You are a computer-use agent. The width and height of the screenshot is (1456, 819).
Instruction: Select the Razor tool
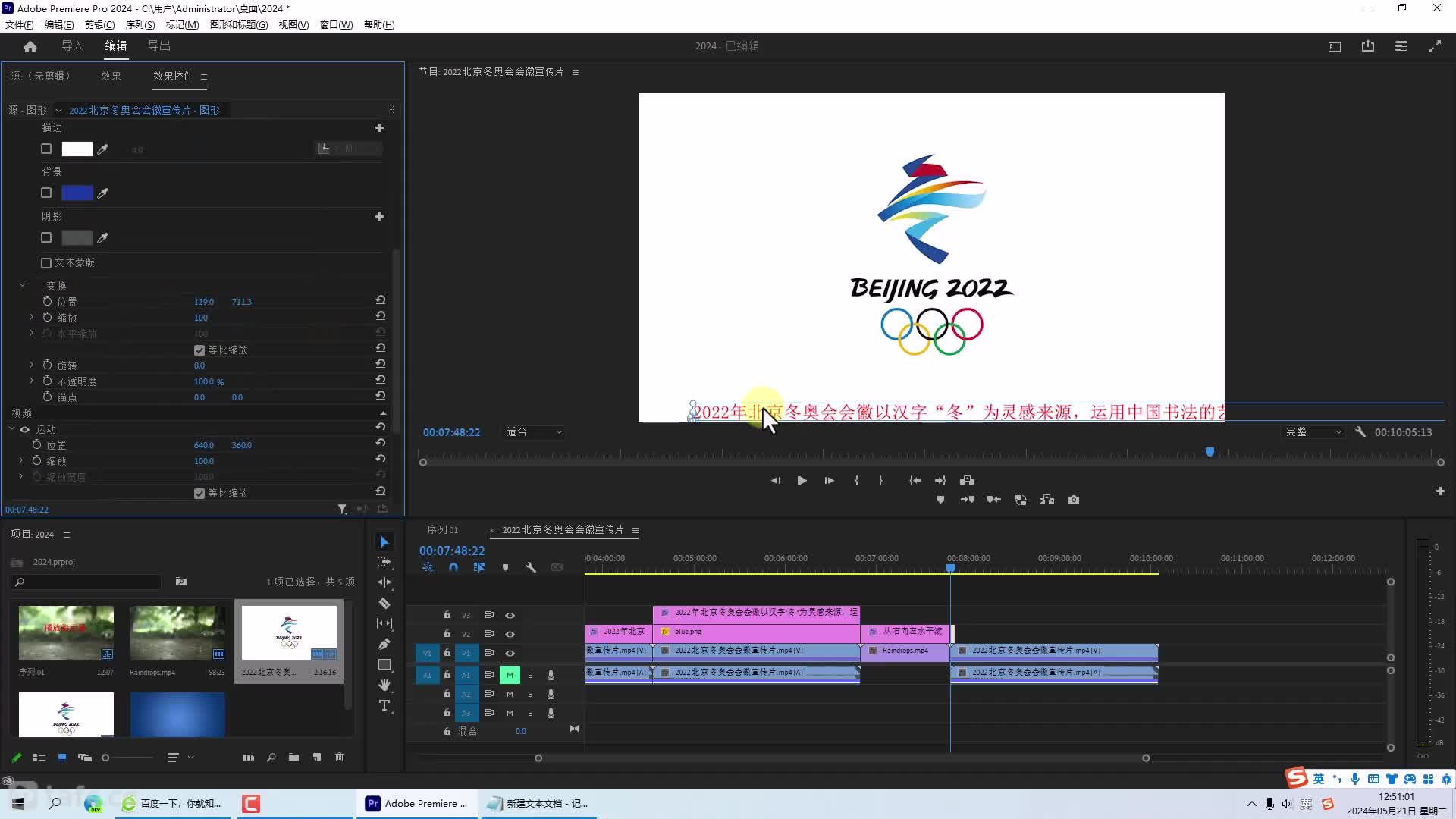(x=384, y=603)
